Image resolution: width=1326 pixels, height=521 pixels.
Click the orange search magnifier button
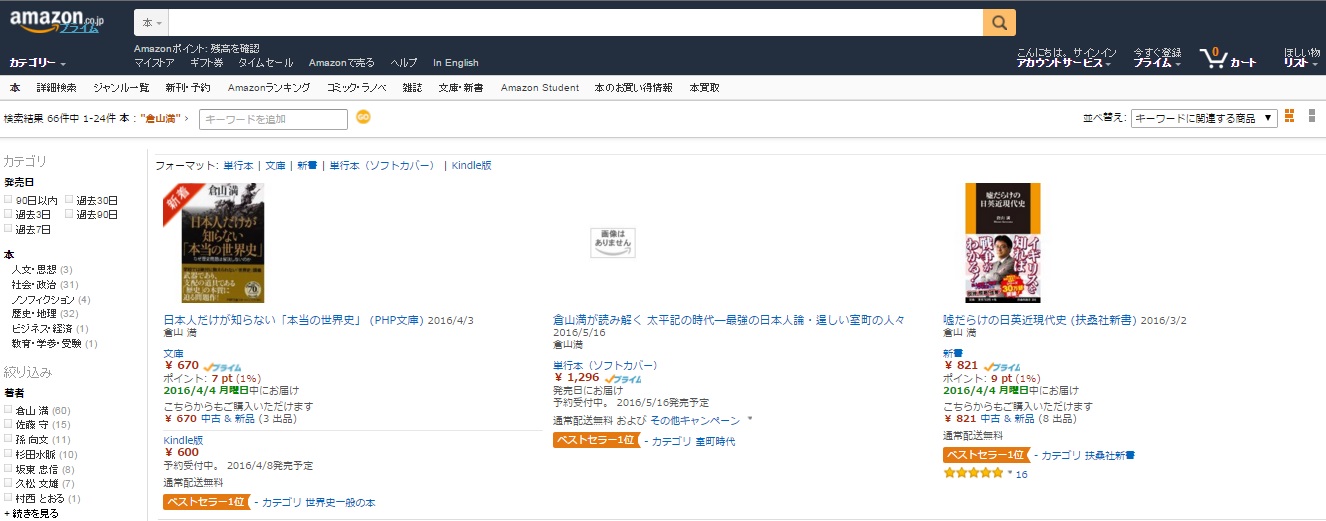[998, 22]
